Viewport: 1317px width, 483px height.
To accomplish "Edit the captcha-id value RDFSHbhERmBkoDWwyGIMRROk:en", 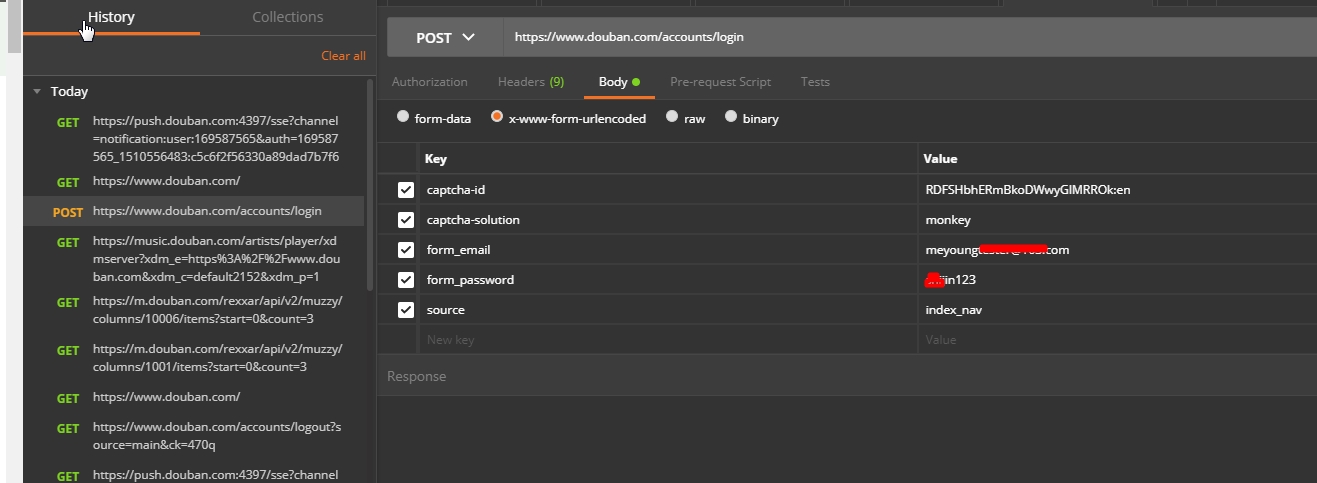I will tap(1117, 190).
